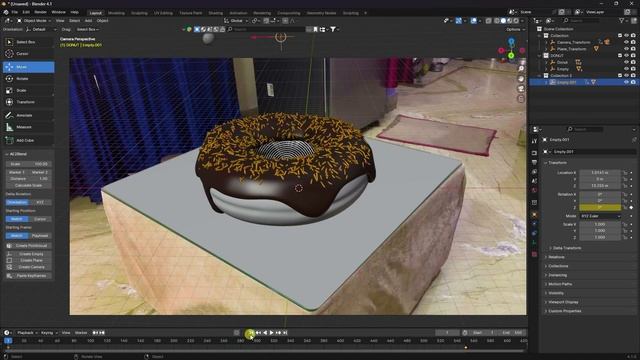The width and height of the screenshot is (640, 360).
Task: Select the Add Cube tool
Action: (28, 140)
